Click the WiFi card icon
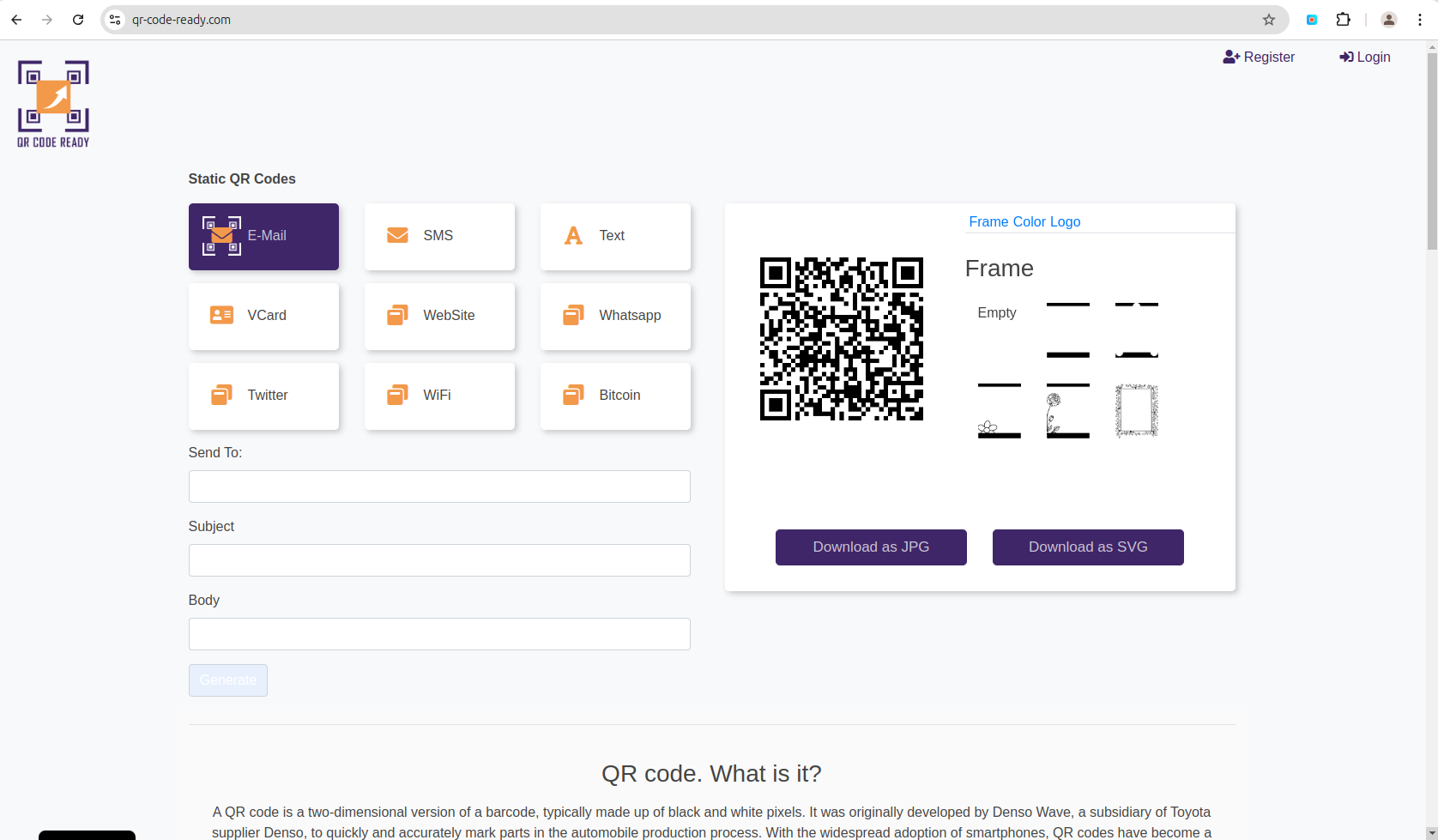1438x840 pixels. pos(397,395)
